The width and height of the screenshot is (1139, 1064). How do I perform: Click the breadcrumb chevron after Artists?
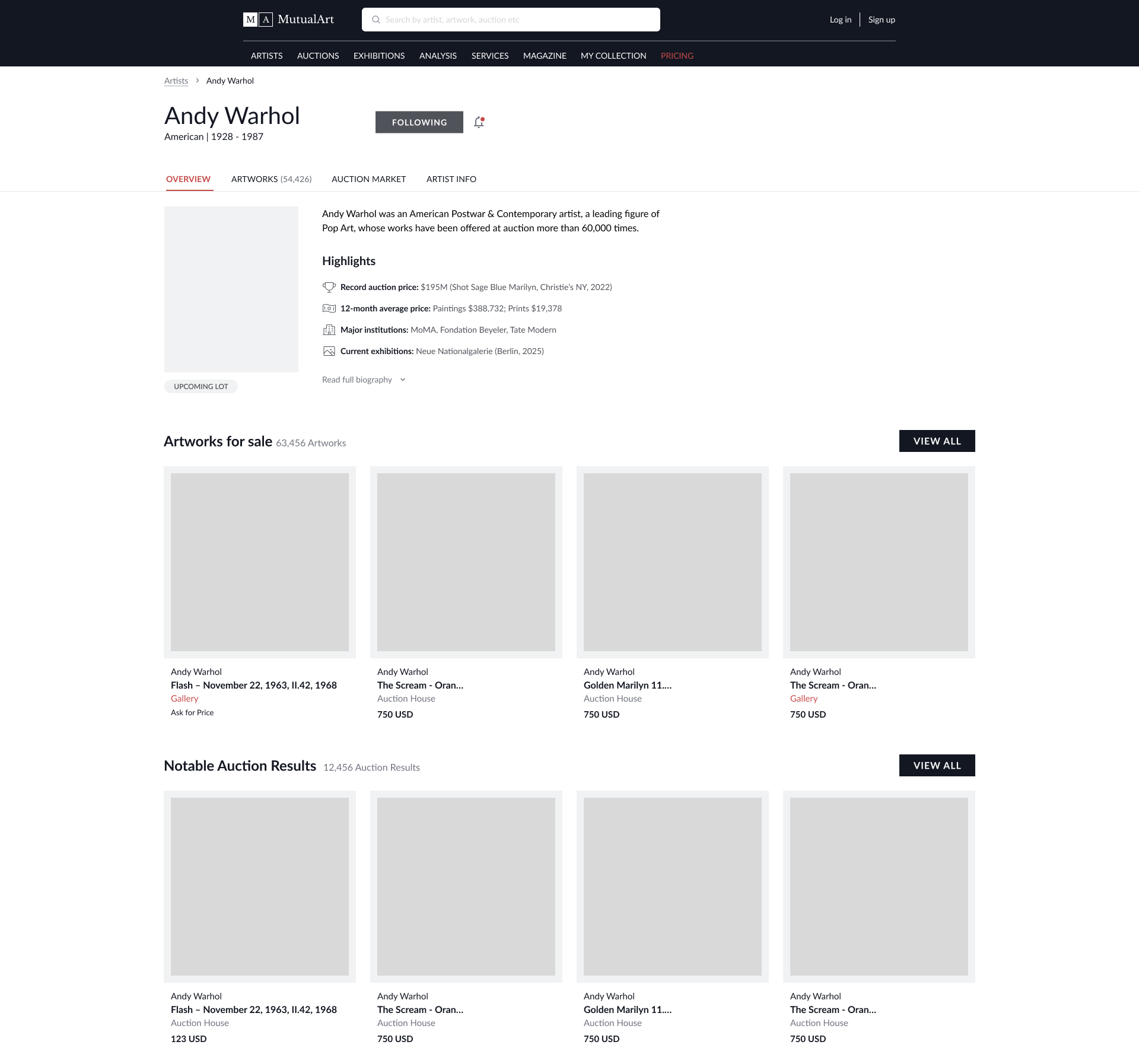click(197, 81)
